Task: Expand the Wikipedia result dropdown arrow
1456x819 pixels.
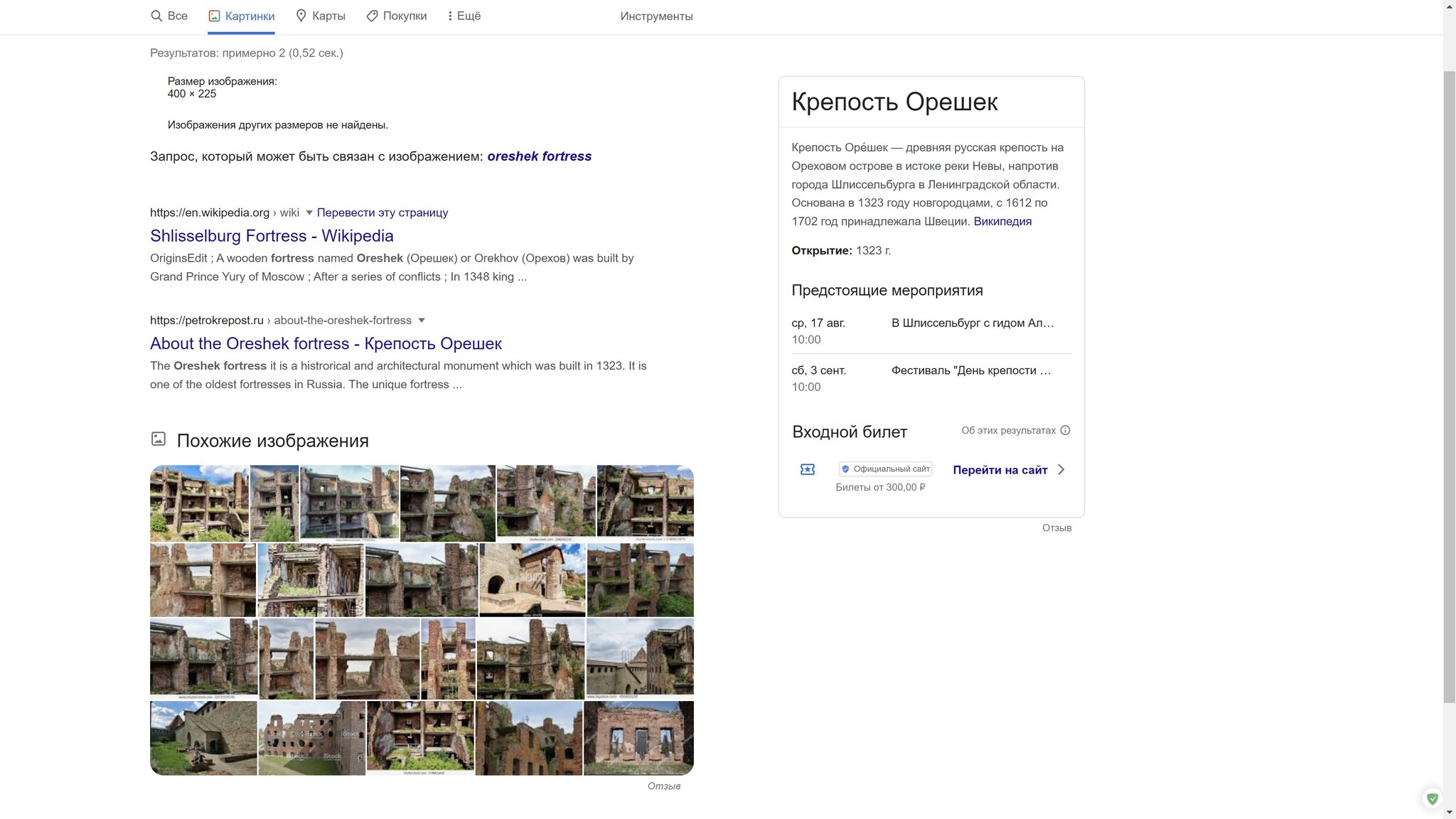Action: pos(309,213)
